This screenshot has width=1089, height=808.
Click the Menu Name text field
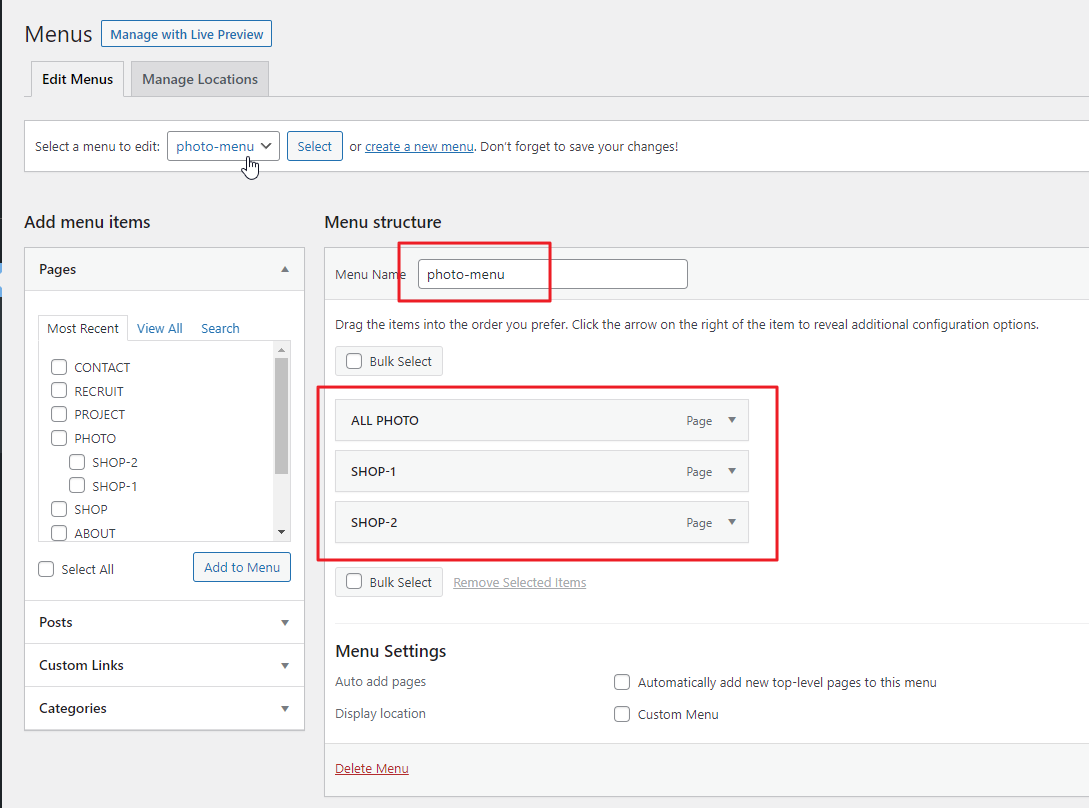pos(553,274)
